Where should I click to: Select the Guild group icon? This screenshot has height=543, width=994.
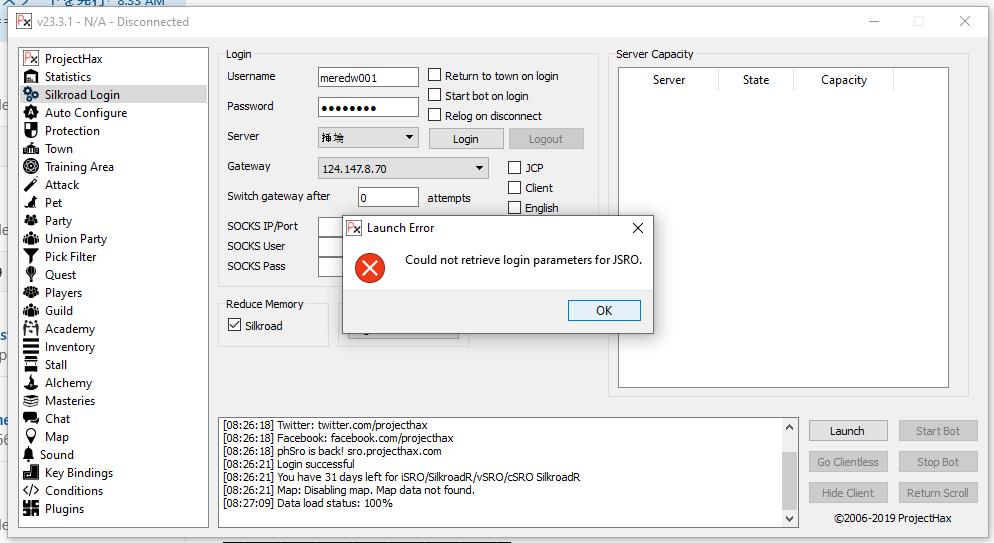click(x=31, y=311)
